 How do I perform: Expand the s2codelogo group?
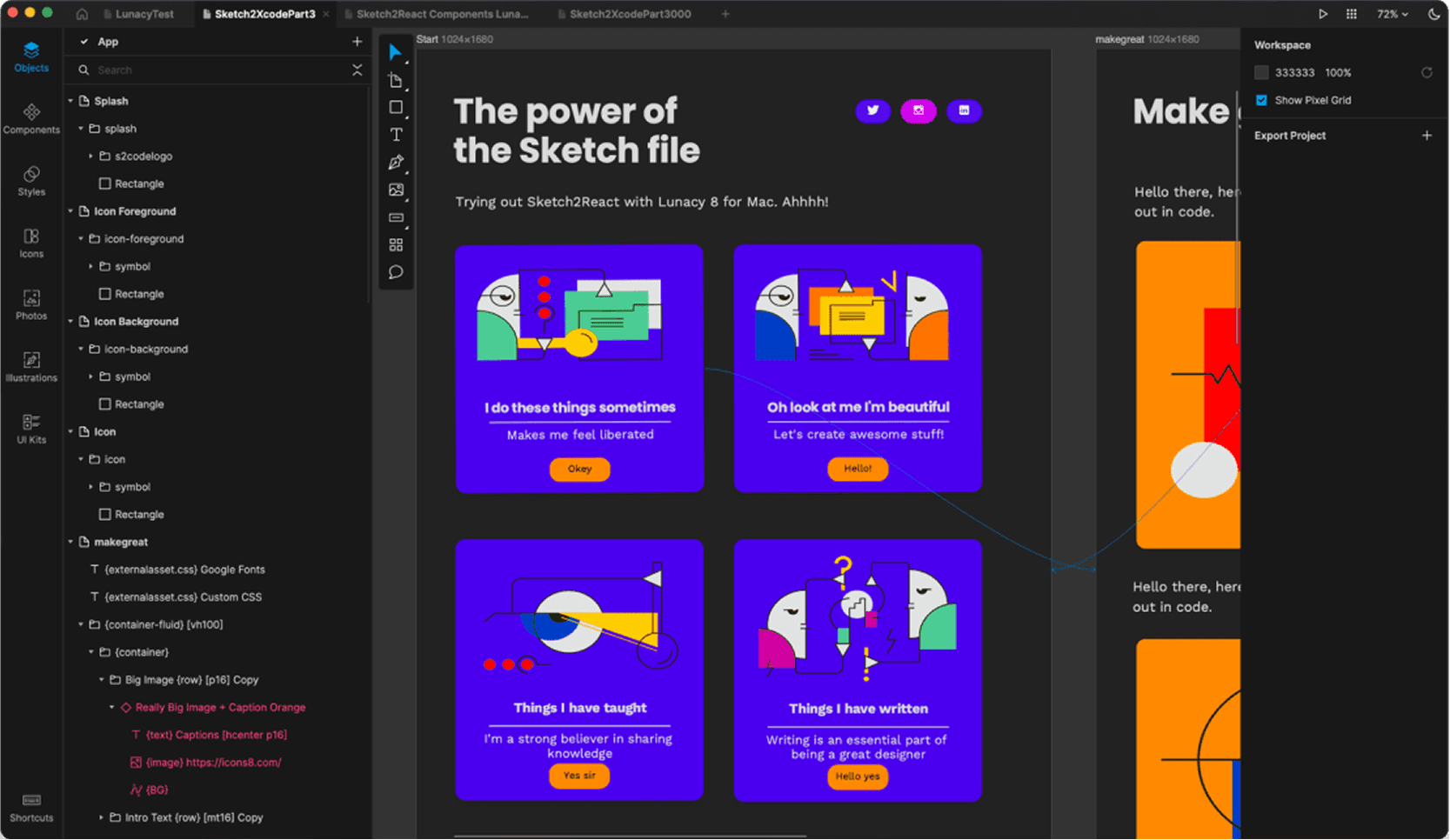point(90,157)
